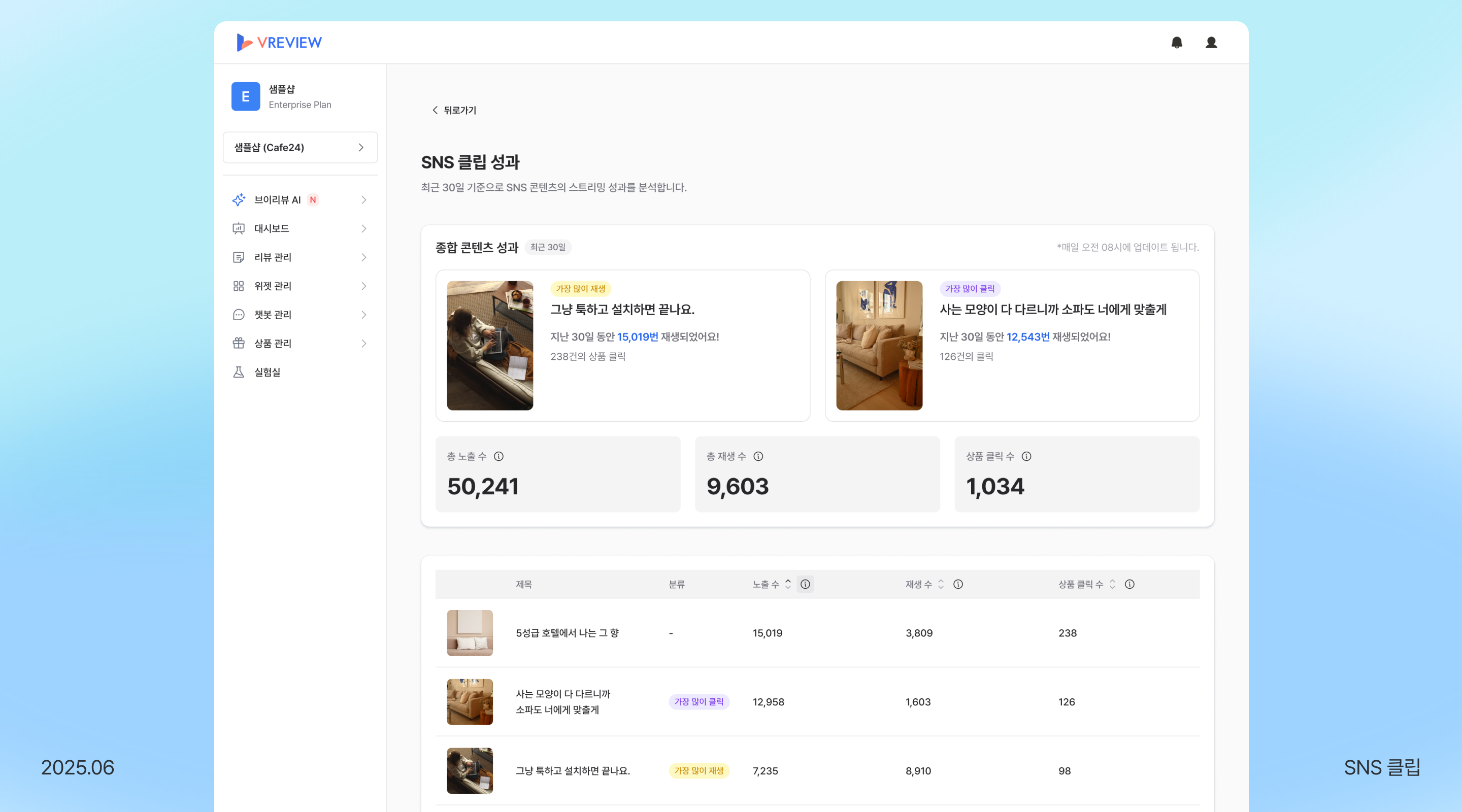Image resolution: width=1462 pixels, height=812 pixels.
Task: Sort table by 재생 수 column
Action: point(941,584)
